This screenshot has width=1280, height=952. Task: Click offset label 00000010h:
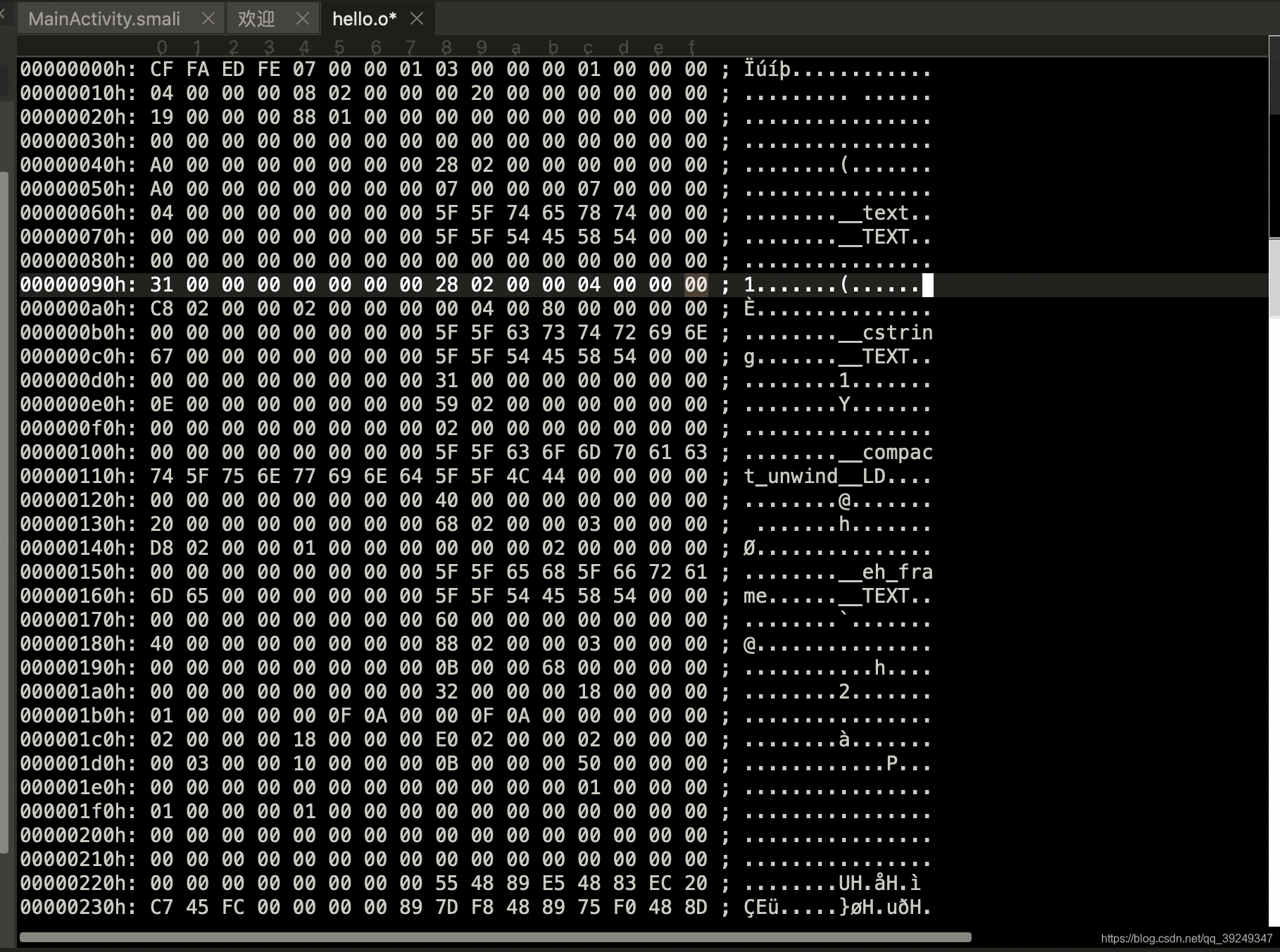pyautogui.click(x=78, y=93)
